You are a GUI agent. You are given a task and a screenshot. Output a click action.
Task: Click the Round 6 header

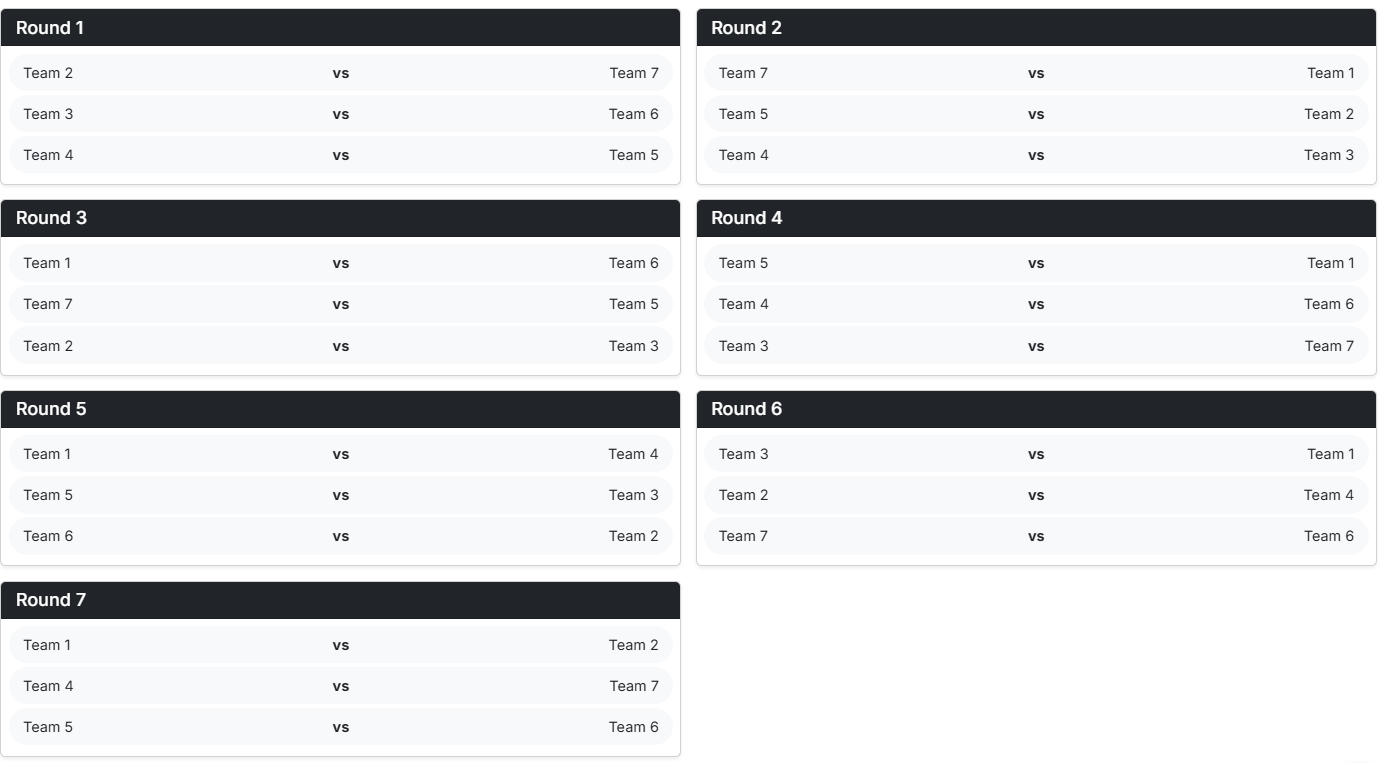(747, 409)
